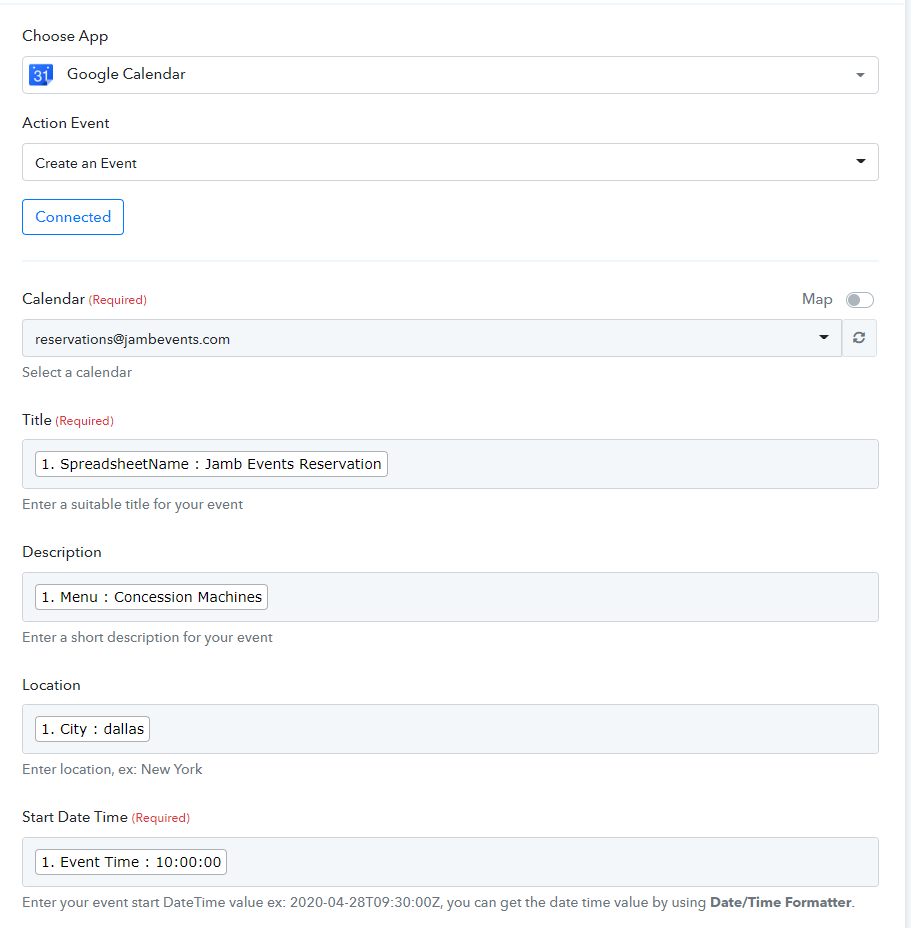Viewport: 911px width, 928px height.
Task: Click the Start Date Time label
Action: coord(106,817)
